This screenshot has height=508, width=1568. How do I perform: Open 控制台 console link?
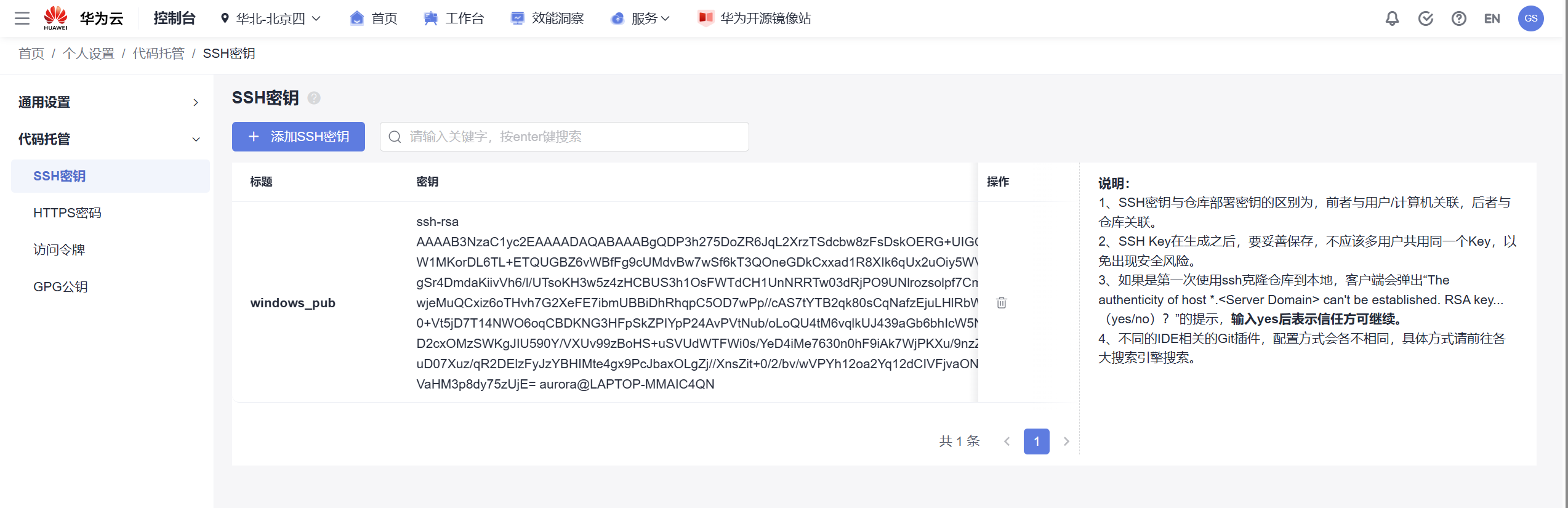[x=174, y=18]
